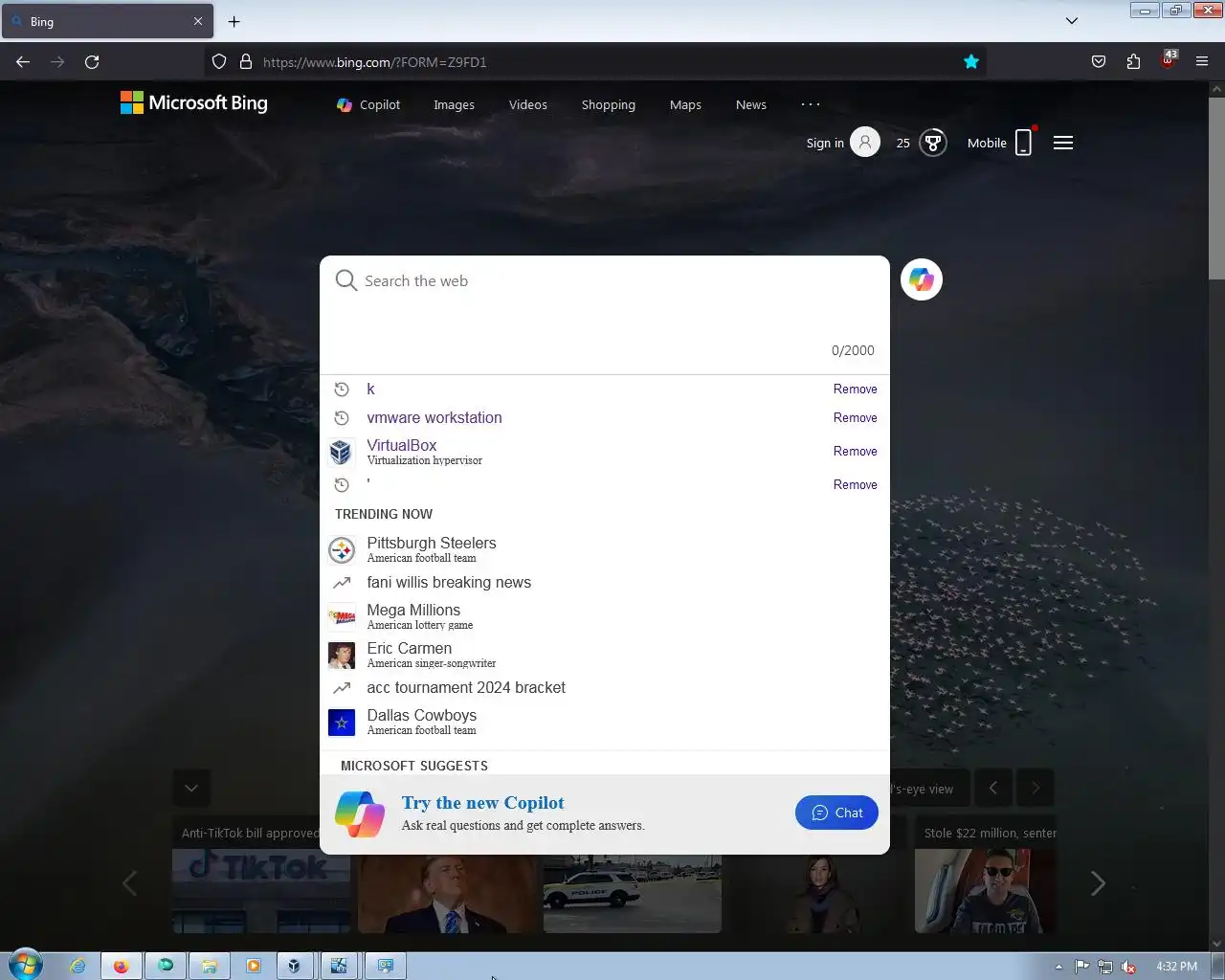Open the Copilot icon beside search box
Viewport: 1225px width, 980px height.
[922, 279]
